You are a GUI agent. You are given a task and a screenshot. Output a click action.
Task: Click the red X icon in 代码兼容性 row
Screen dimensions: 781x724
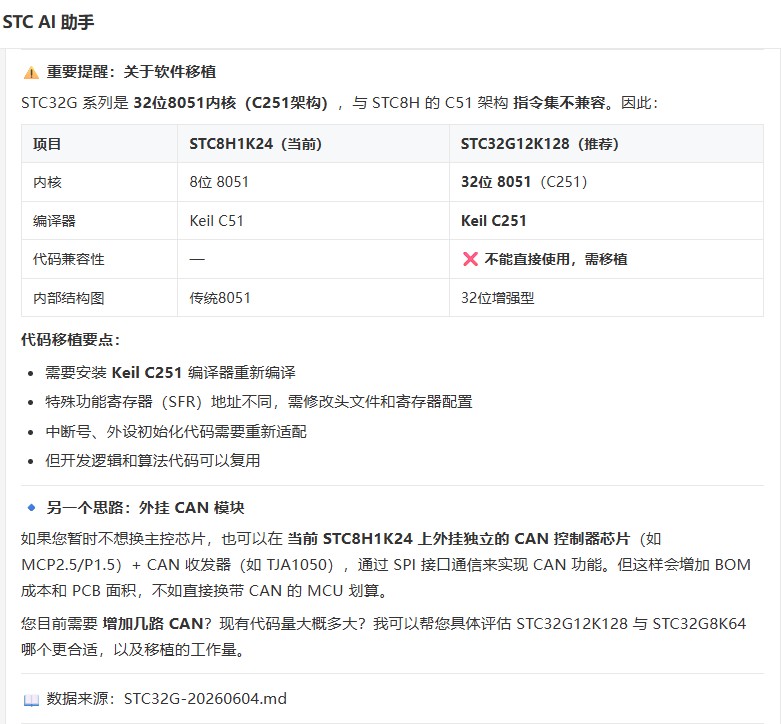(470, 259)
